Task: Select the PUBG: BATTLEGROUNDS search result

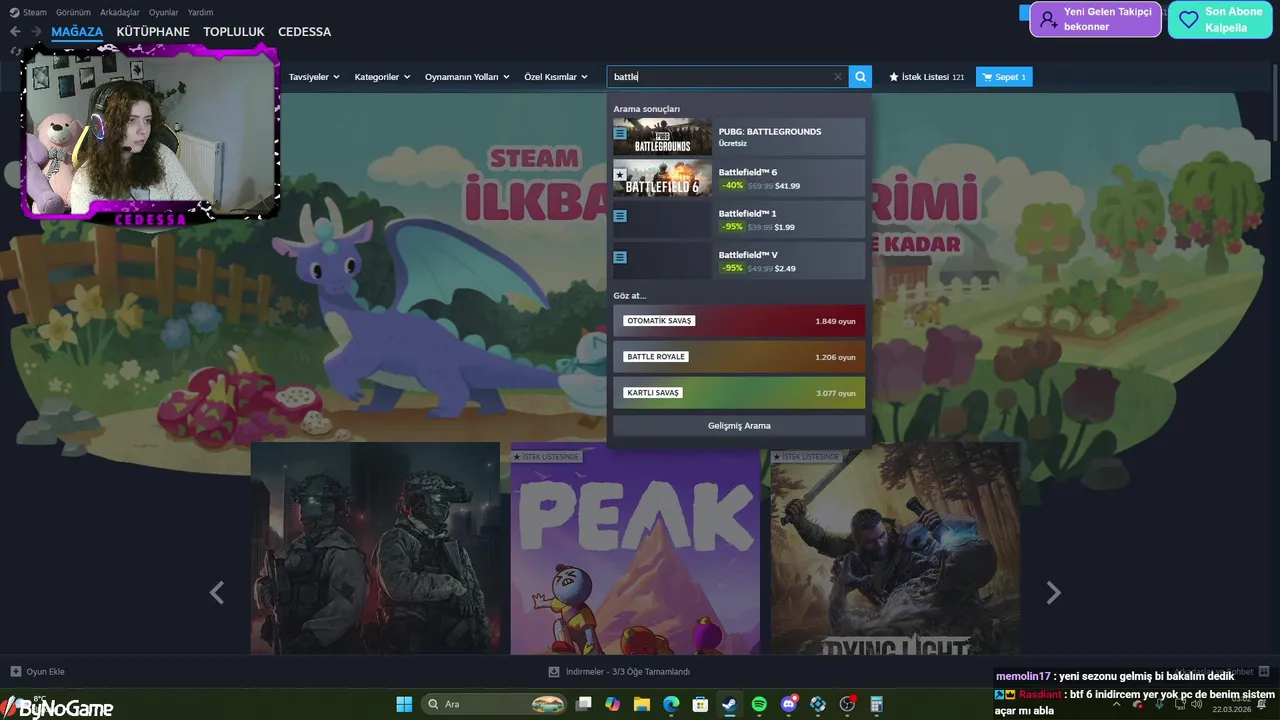Action: pos(739,137)
